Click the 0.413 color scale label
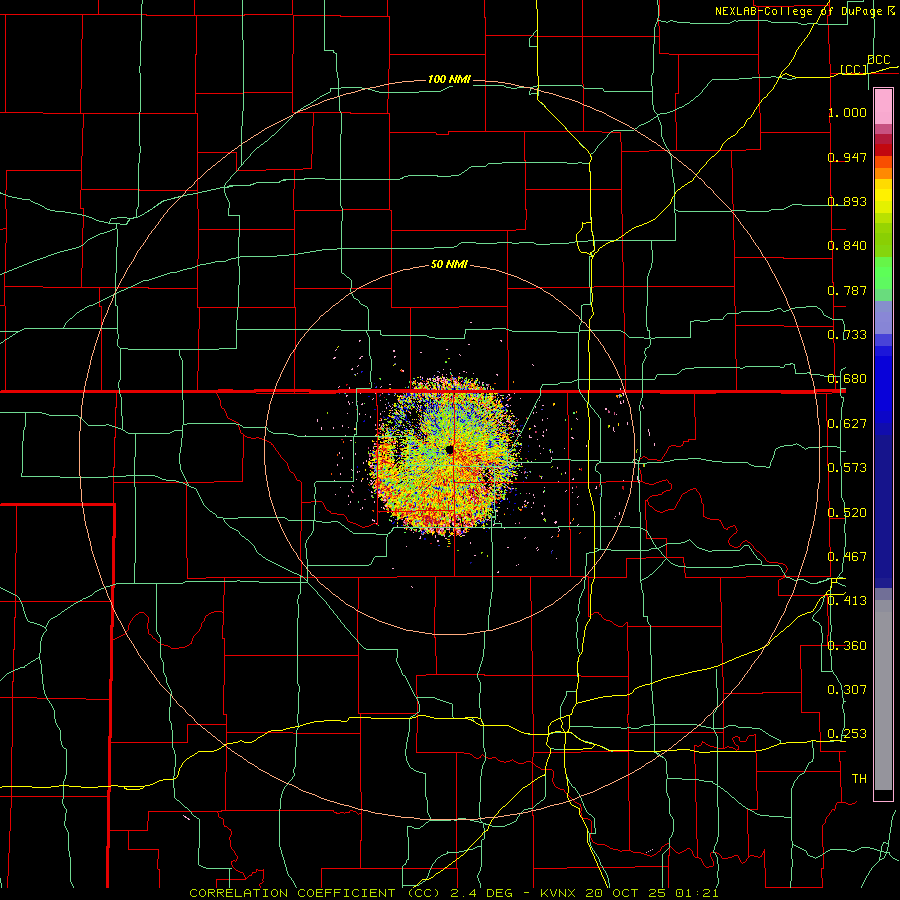The width and height of the screenshot is (900, 900). tap(847, 601)
